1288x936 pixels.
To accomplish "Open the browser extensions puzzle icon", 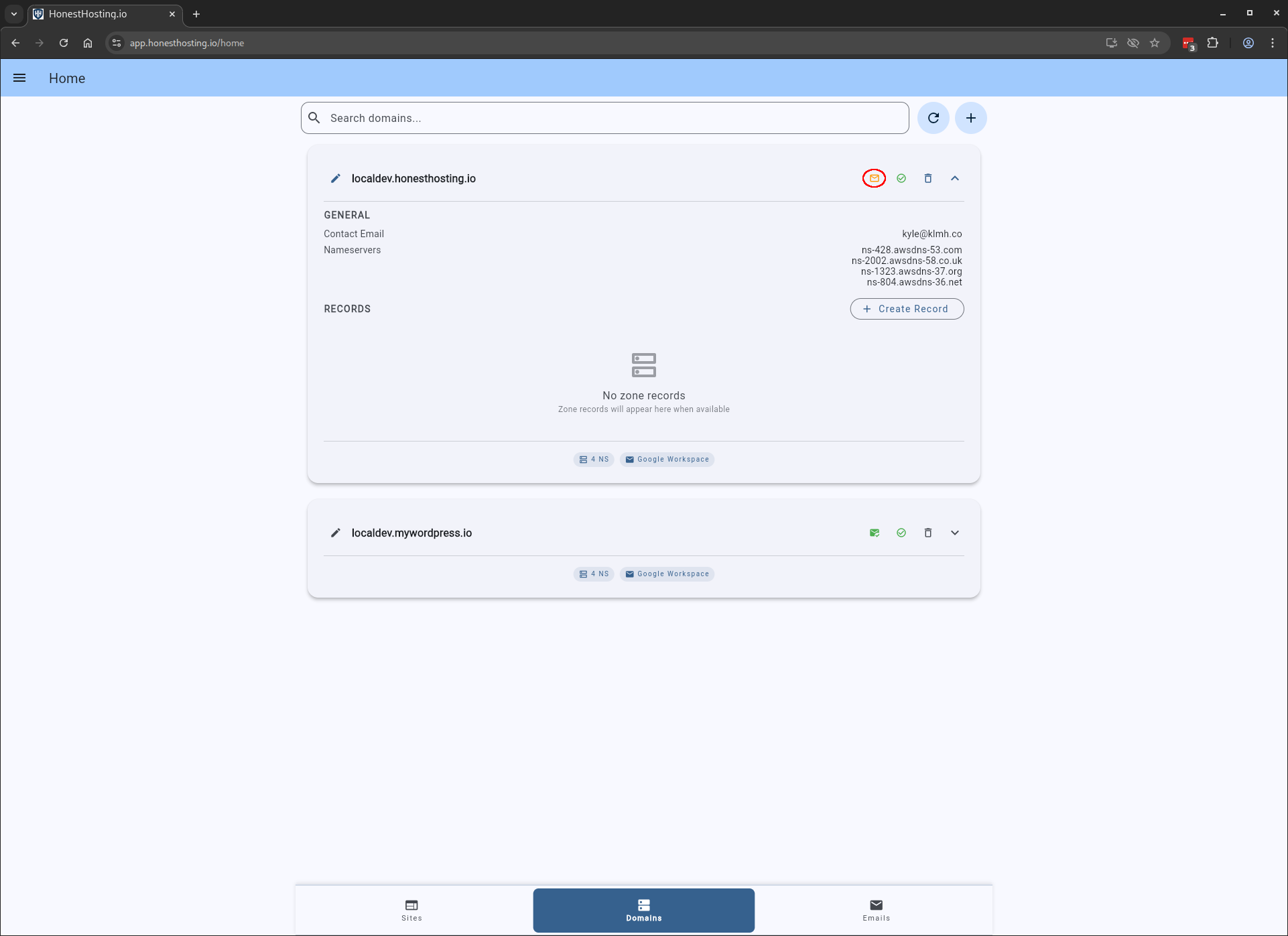I will [1212, 43].
